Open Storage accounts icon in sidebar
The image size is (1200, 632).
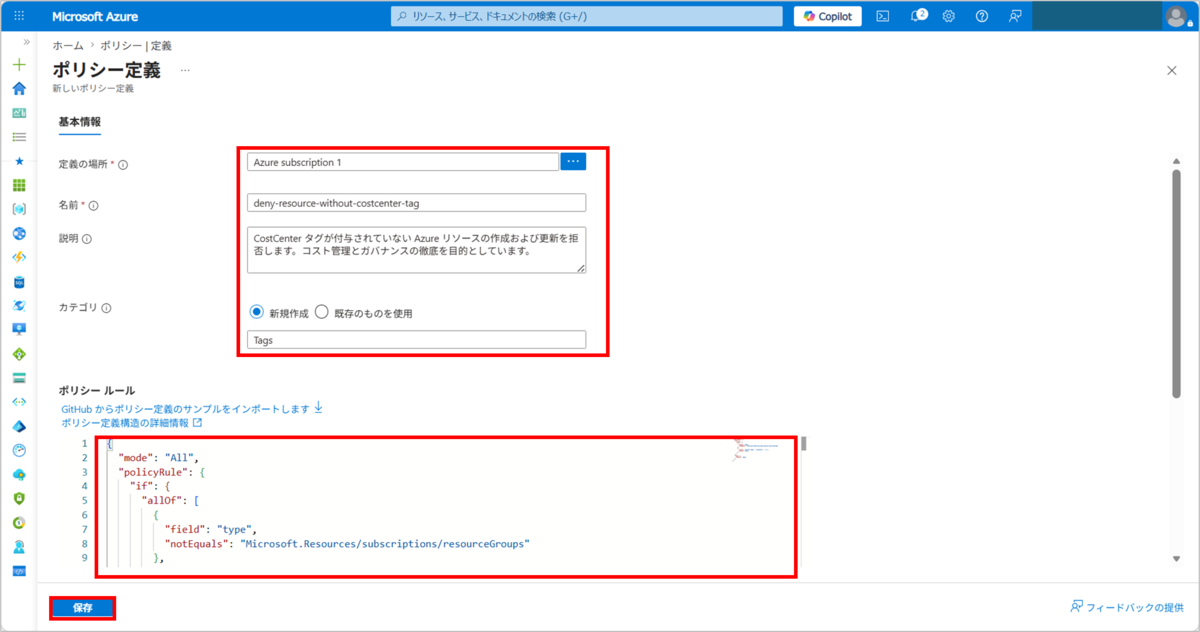[19, 378]
